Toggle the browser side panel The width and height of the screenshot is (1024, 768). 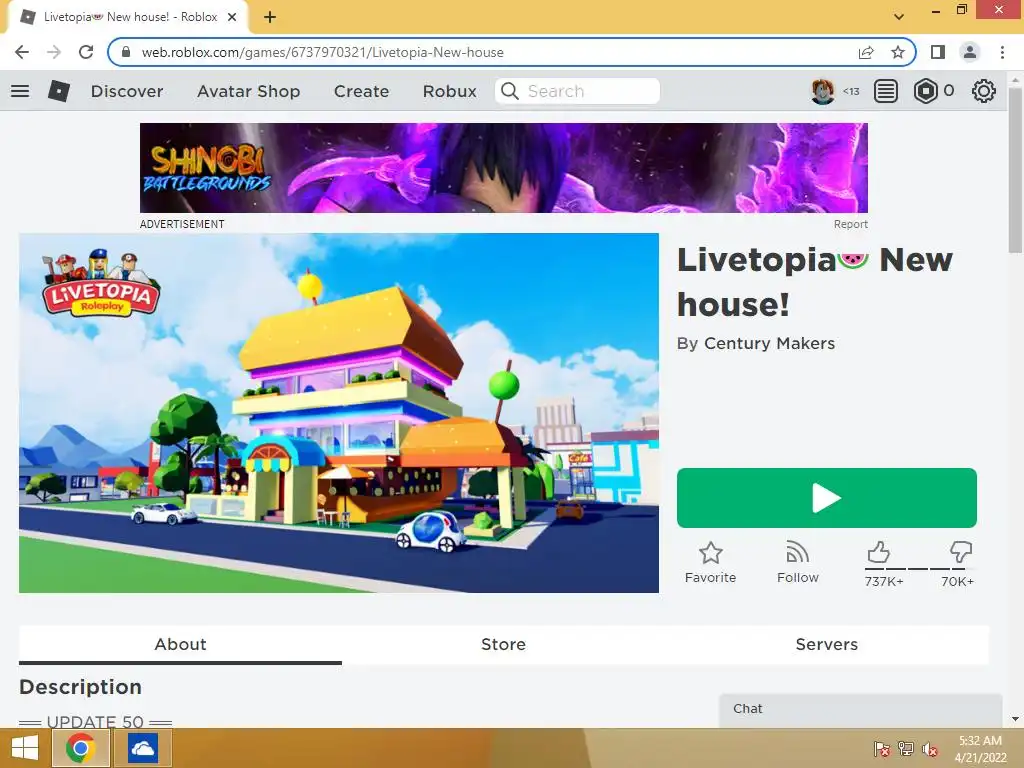pos(938,52)
